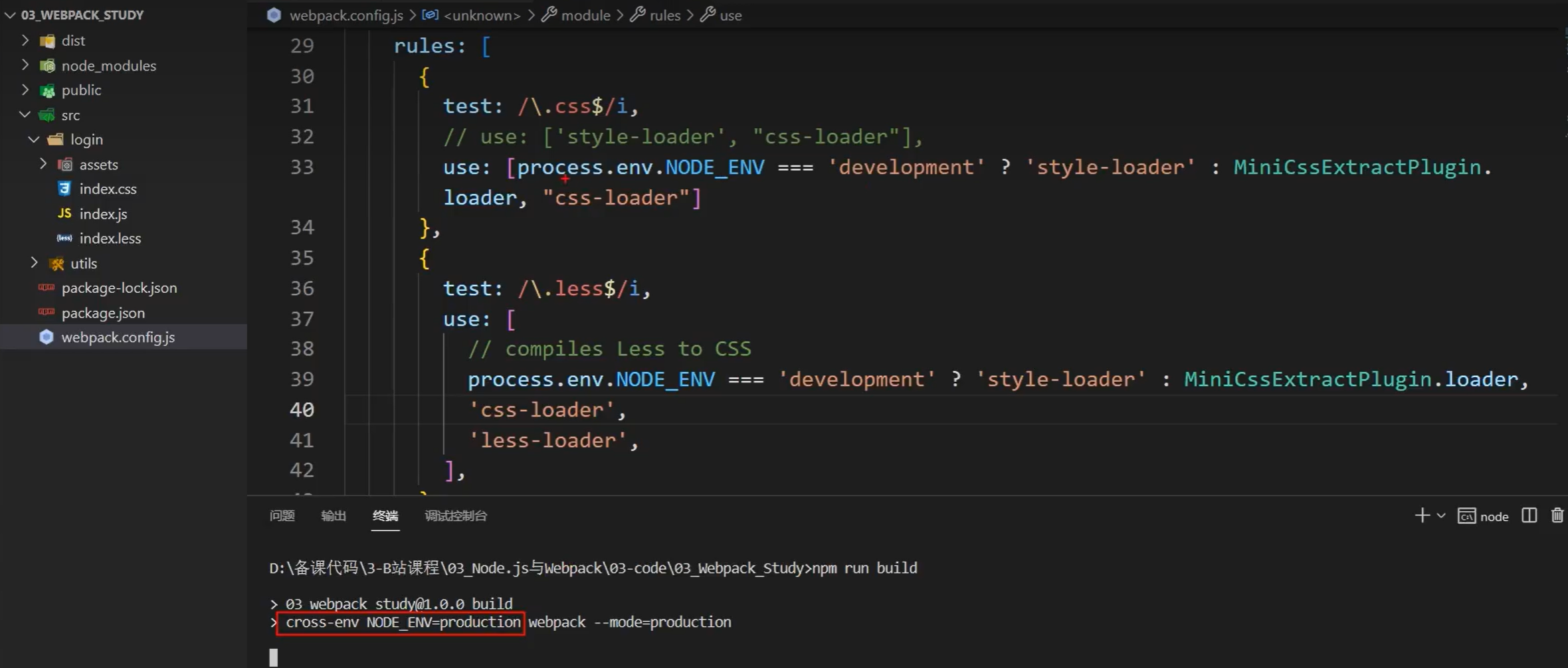1568x668 pixels.
Task: Expand the utils folder chevron
Action: coord(34,263)
